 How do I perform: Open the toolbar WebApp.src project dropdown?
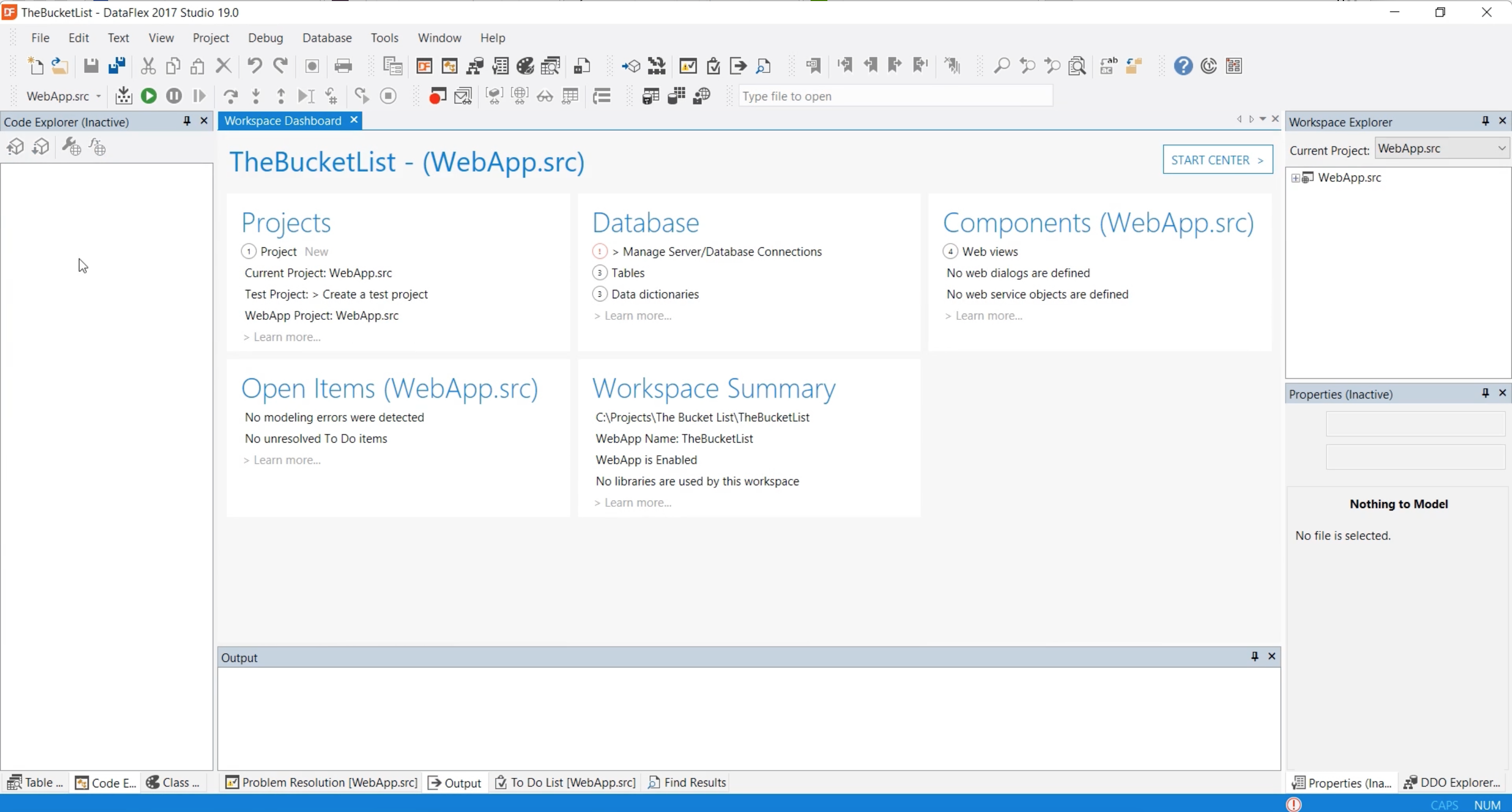pos(99,96)
